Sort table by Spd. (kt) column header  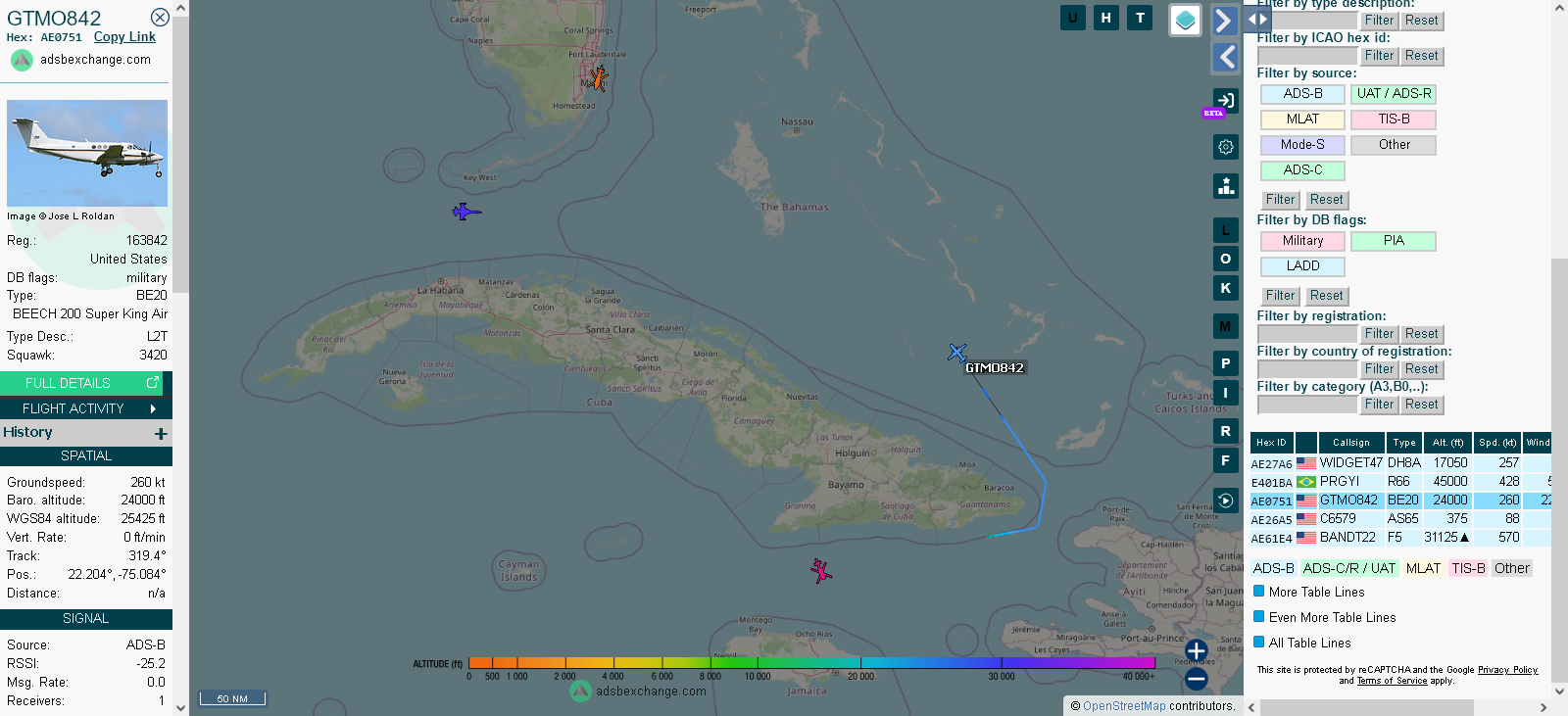pyautogui.click(x=1498, y=443)
